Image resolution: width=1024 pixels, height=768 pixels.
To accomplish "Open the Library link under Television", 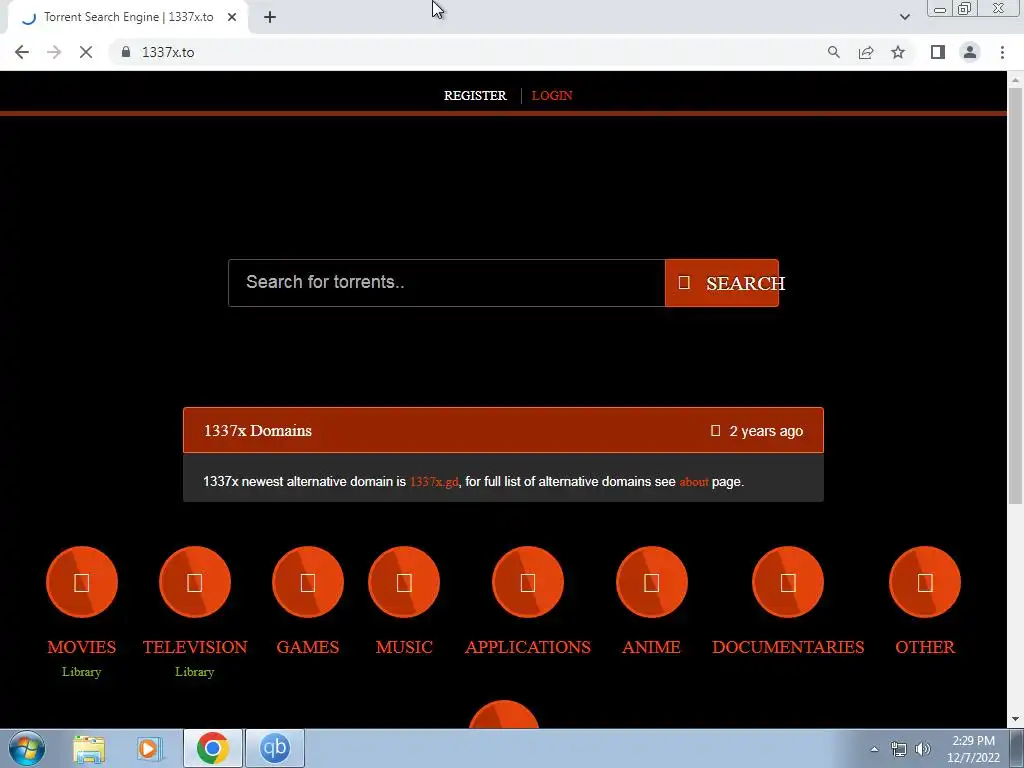I will tap(195, 672).
